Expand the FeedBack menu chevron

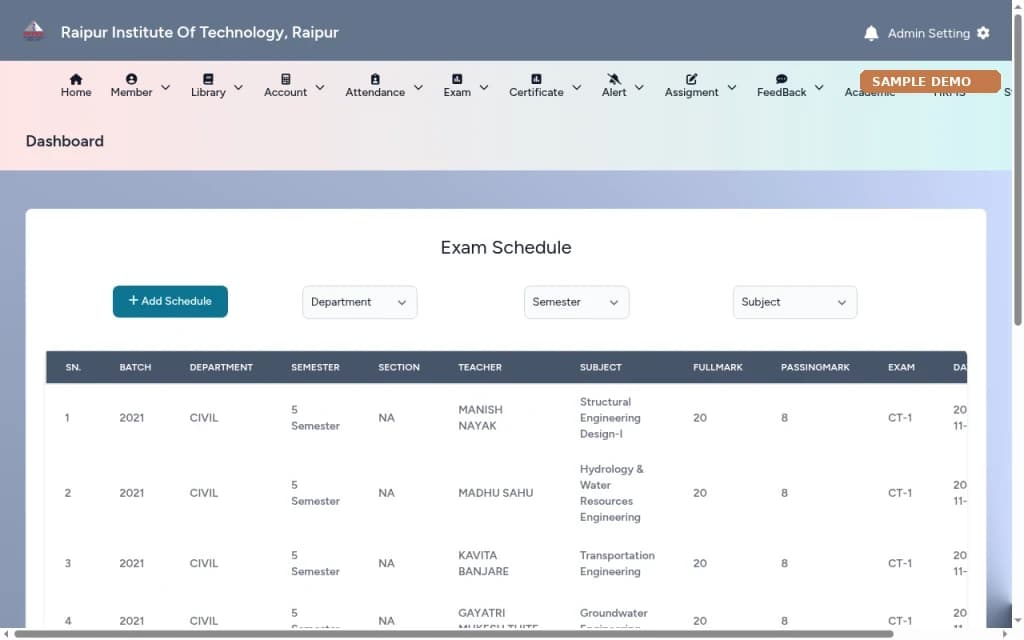[819, 87]
